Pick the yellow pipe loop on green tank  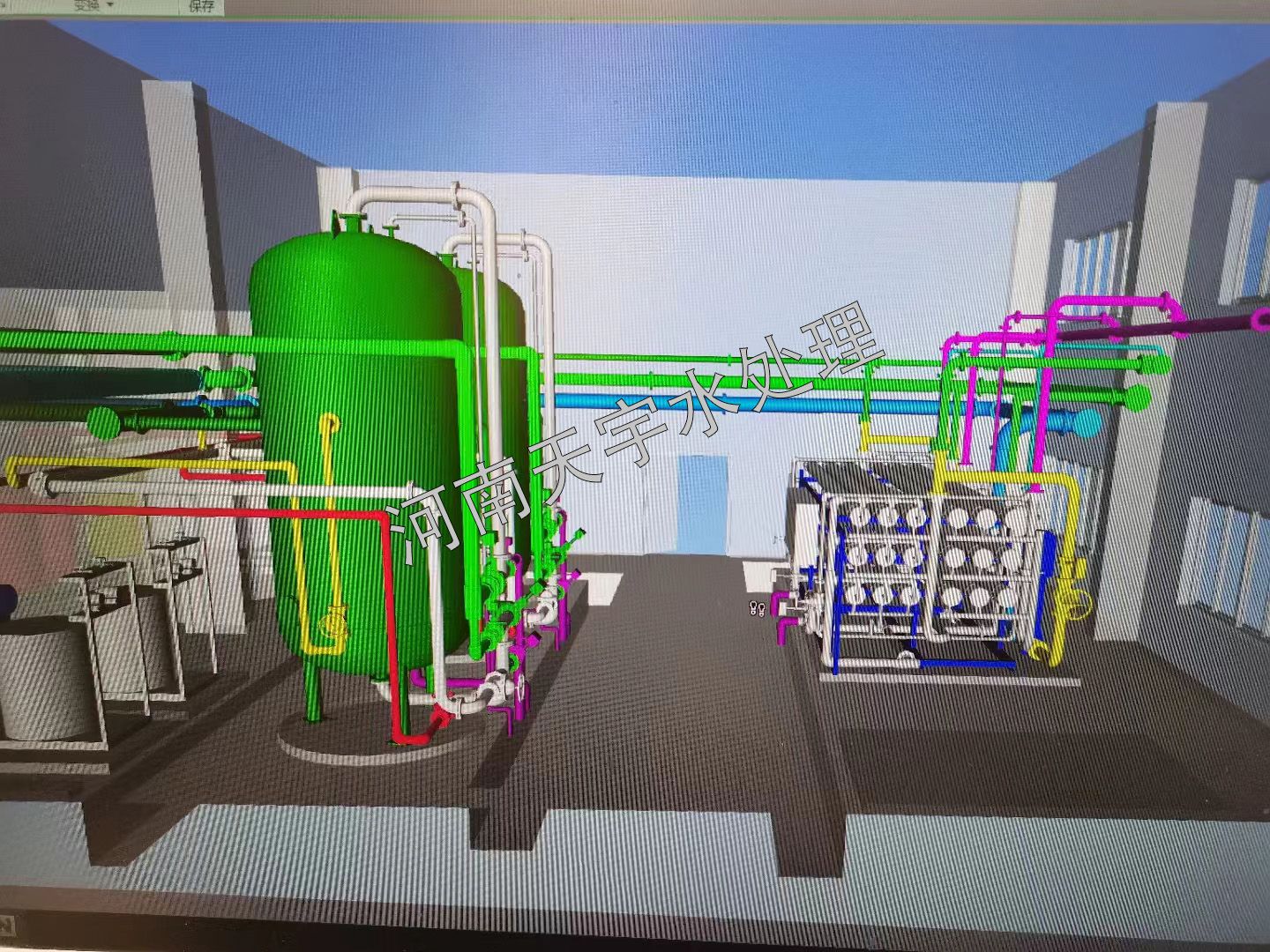coord(332,529)
